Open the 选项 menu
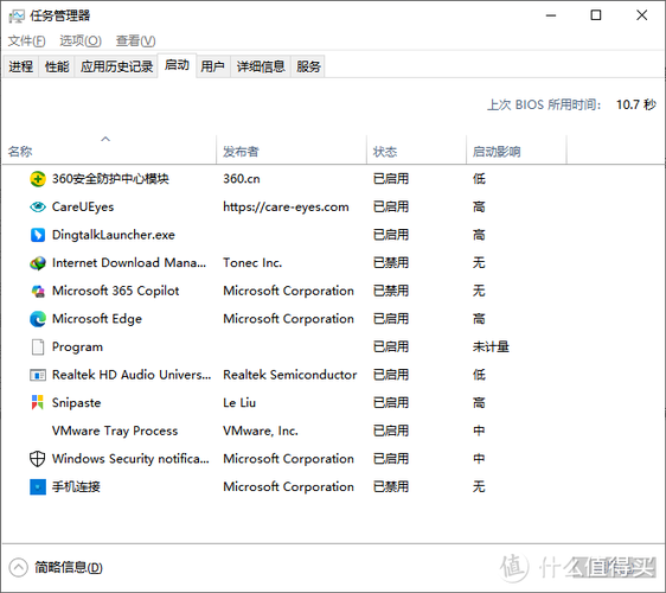 (x=80, y=41)
